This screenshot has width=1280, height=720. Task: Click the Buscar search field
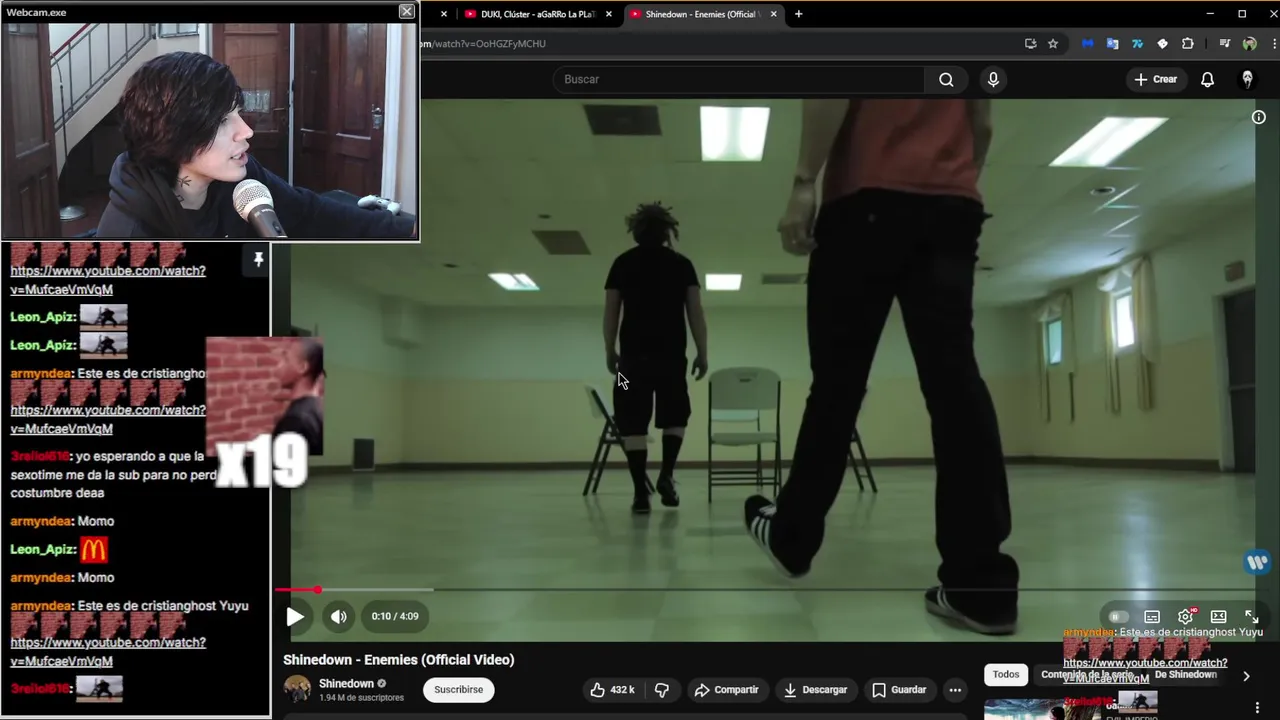(x=740, y=79)
